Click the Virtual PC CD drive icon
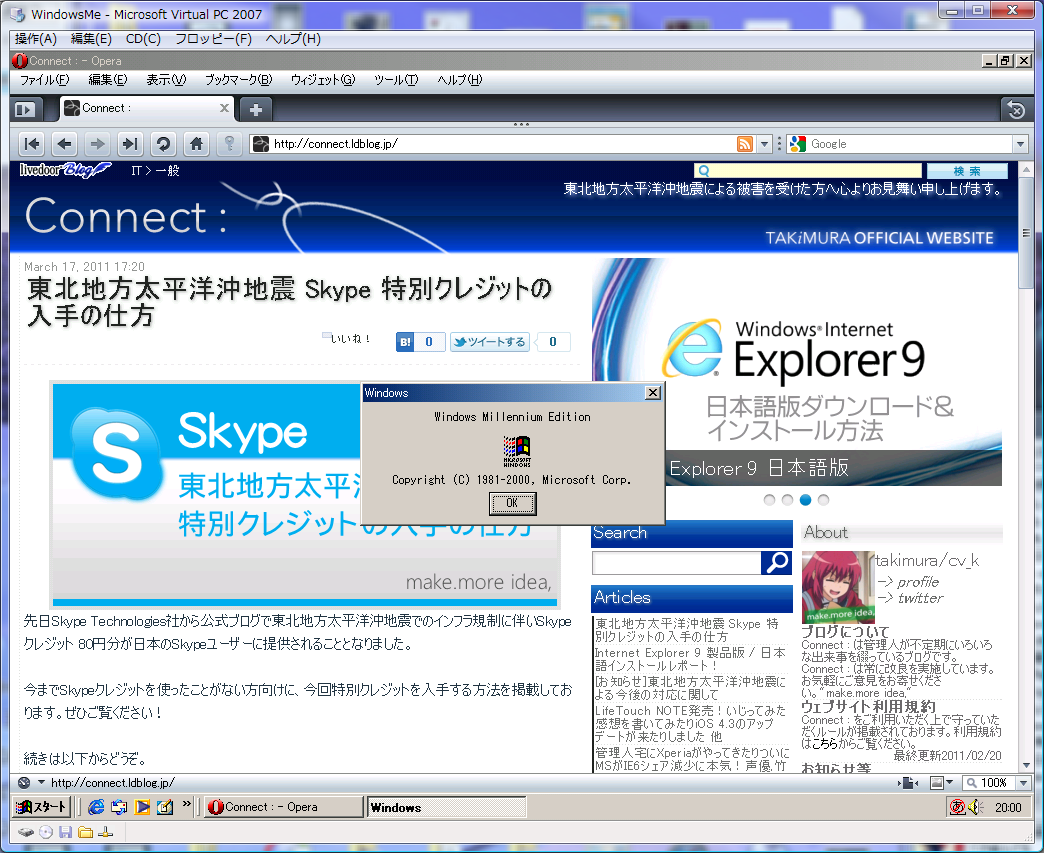The image size is (1044, 853). tap(46, 832)
